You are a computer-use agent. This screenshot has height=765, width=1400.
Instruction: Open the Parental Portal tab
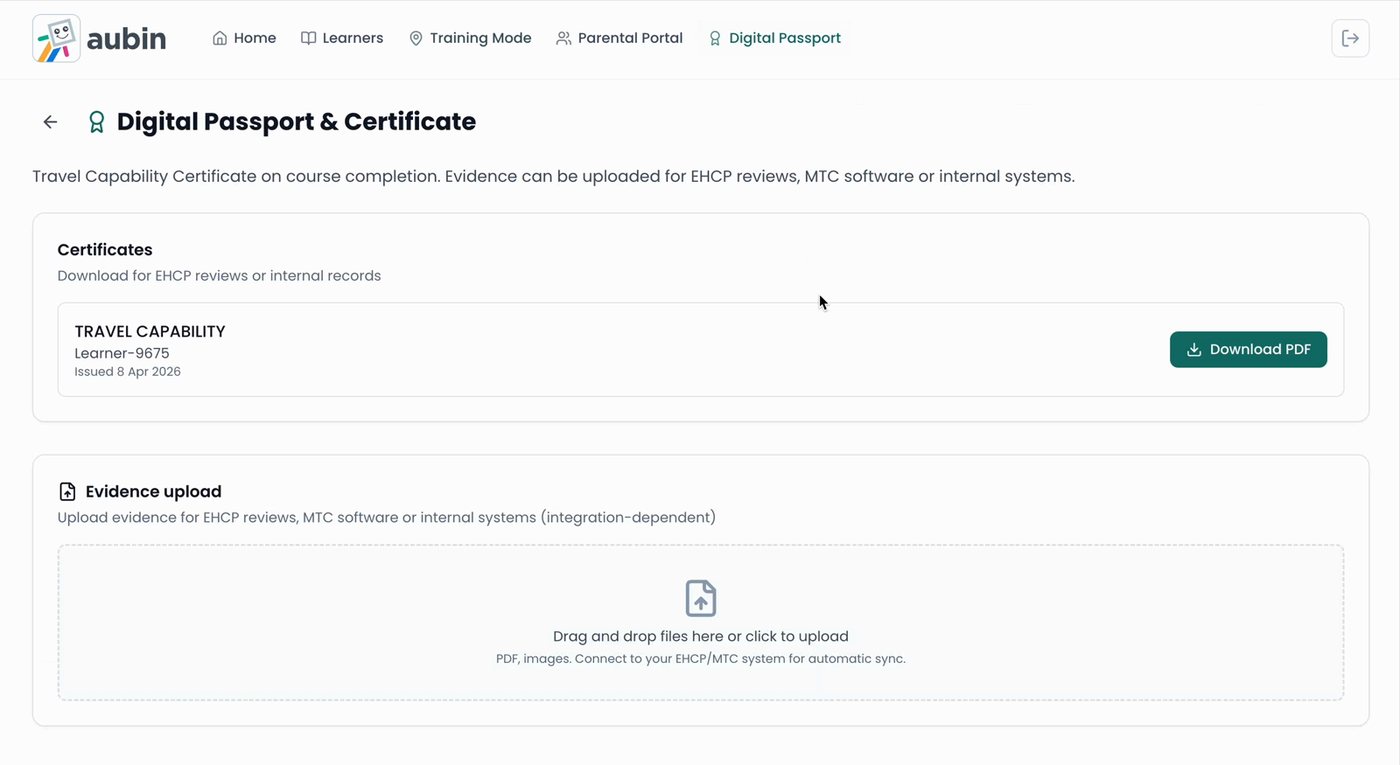(619, 38)
